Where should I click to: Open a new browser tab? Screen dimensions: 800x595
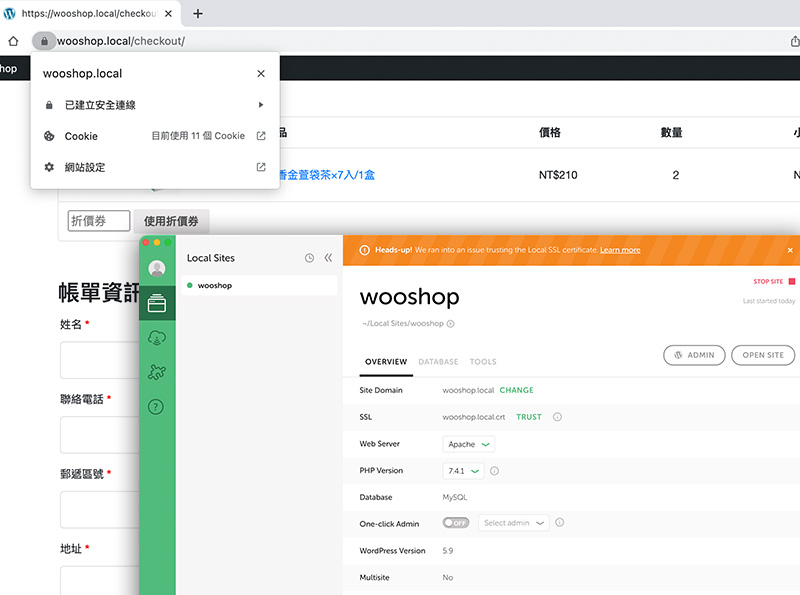coord(197,14)
